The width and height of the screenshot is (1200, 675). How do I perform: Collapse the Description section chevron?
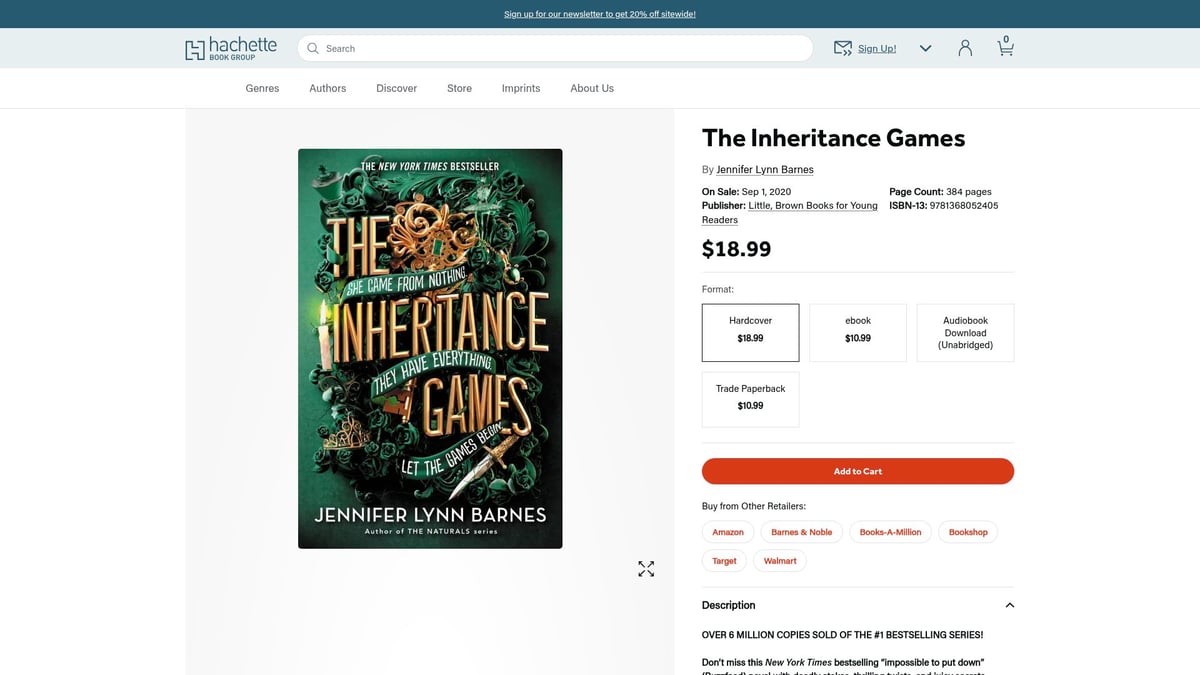1009,605
